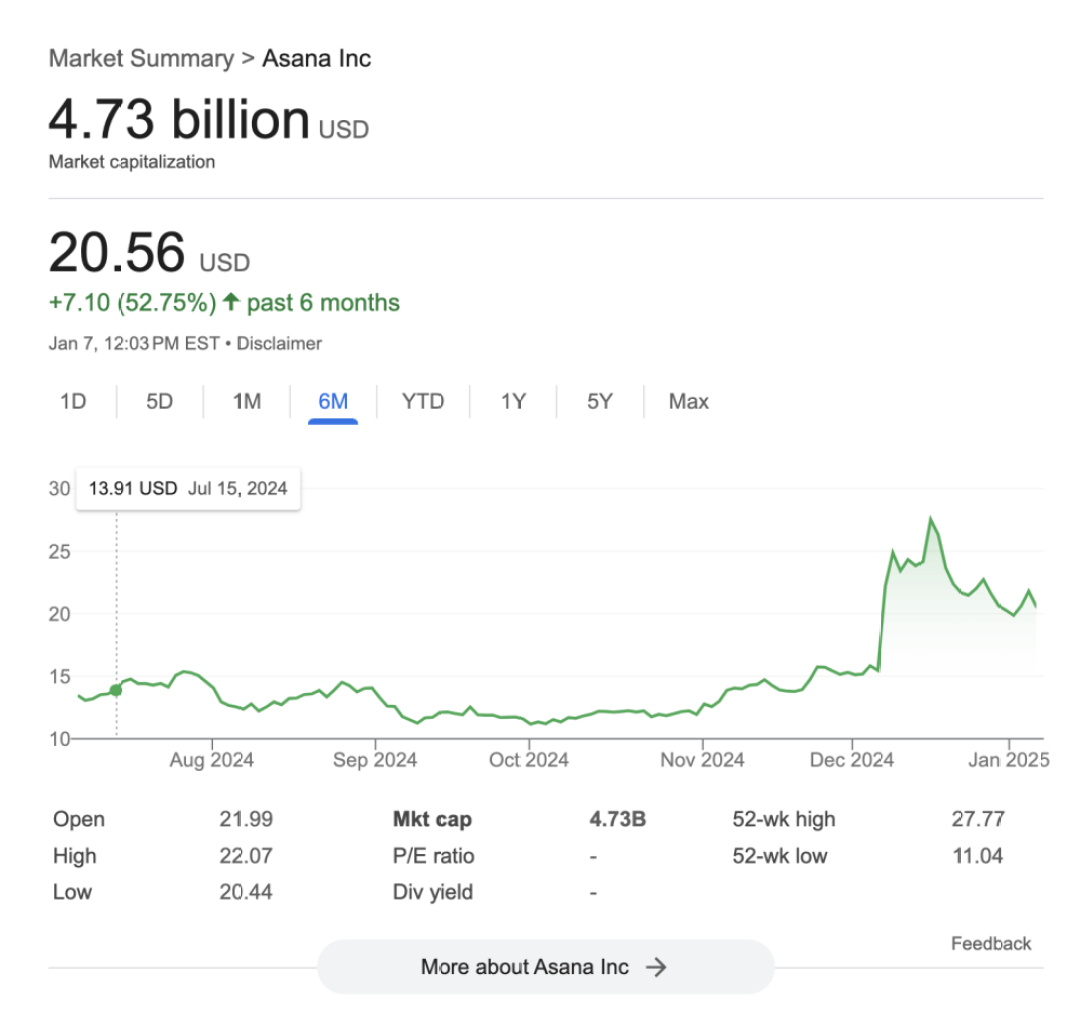Show the 1Y price chart tab
The width and height of the screenshot is (1080, 1013).
[x=513, y=401]
